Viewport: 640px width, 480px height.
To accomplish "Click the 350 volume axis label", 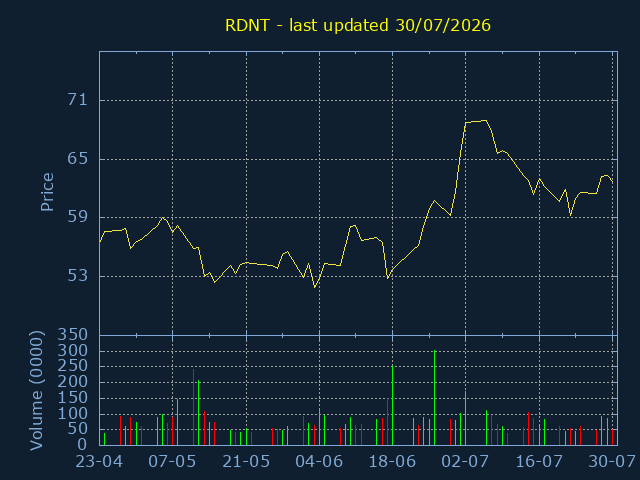I will point(73,335).
